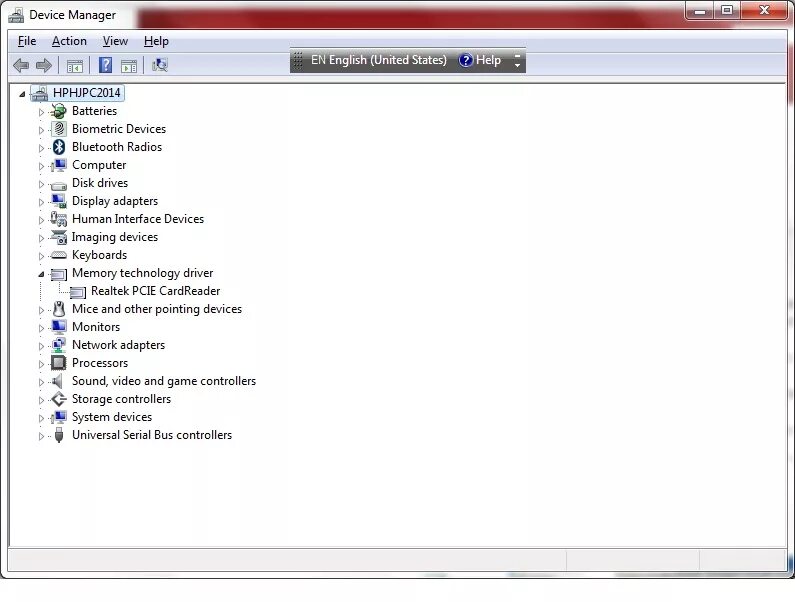Click the blue question mark Help toolbar icon
The height and width of the screenshot is (602, 795).
click(105, 65)
